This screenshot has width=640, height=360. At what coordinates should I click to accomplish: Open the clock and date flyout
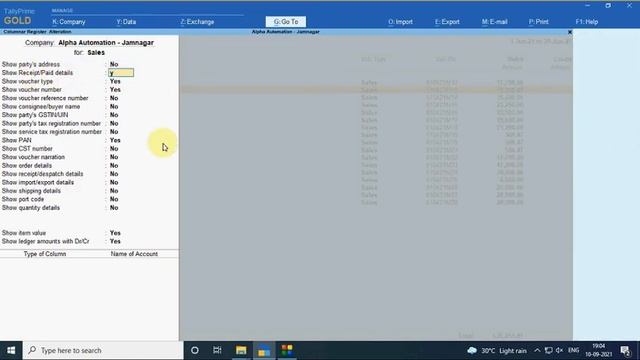(599, 351)
